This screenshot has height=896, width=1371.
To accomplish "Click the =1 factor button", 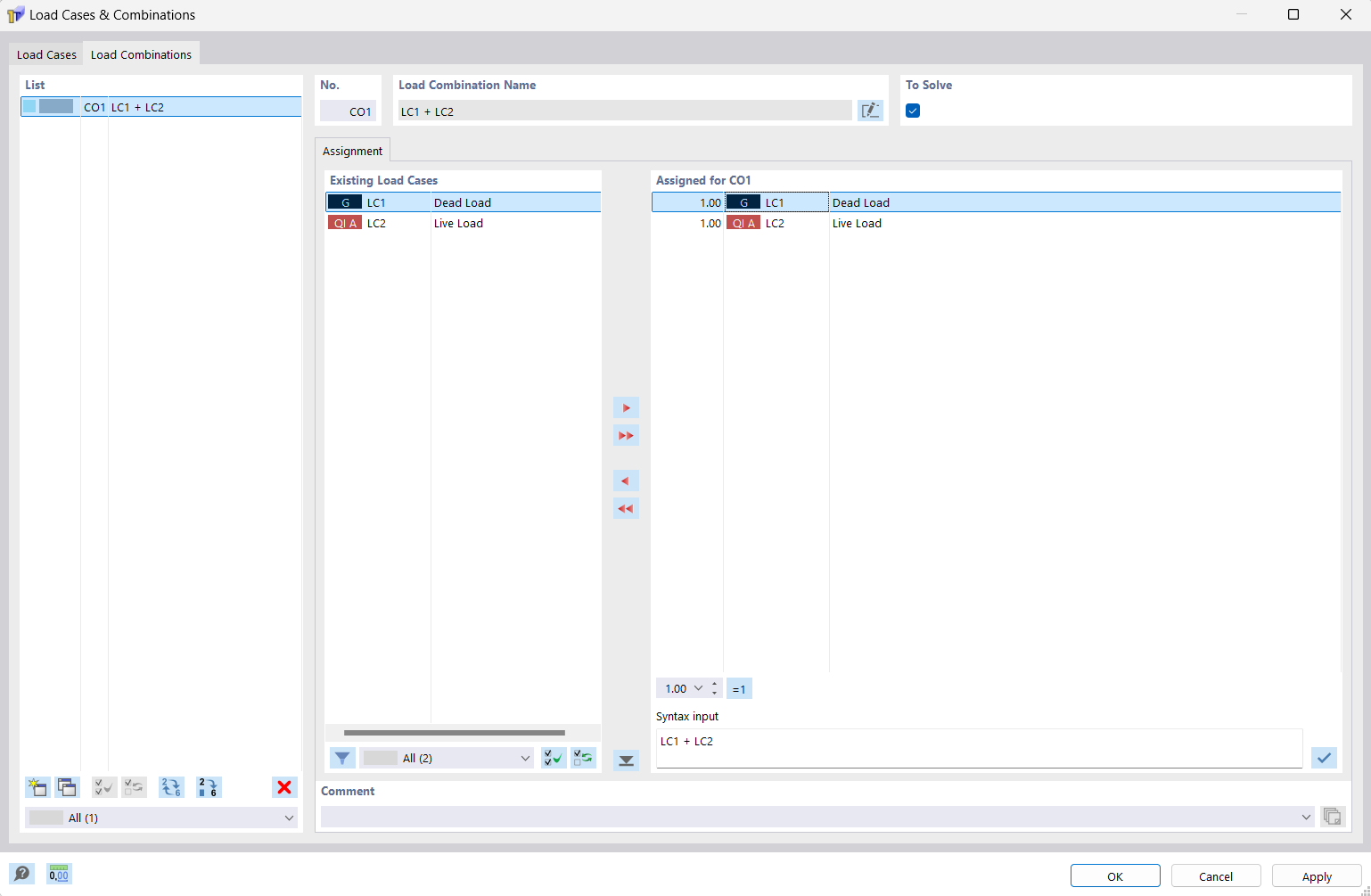I will point(739,687).
